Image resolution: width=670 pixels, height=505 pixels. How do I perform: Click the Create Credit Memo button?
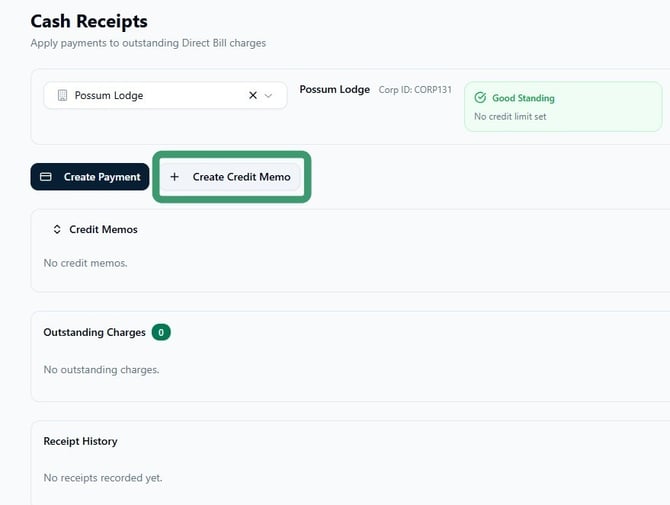(x=231, y=177)
